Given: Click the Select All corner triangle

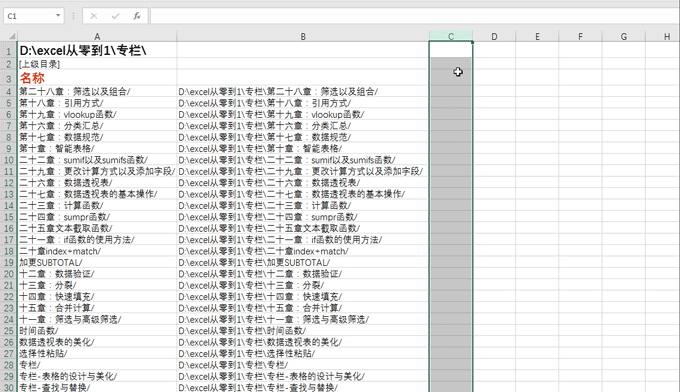Looking at the screenshot, I should pos(12,36).
